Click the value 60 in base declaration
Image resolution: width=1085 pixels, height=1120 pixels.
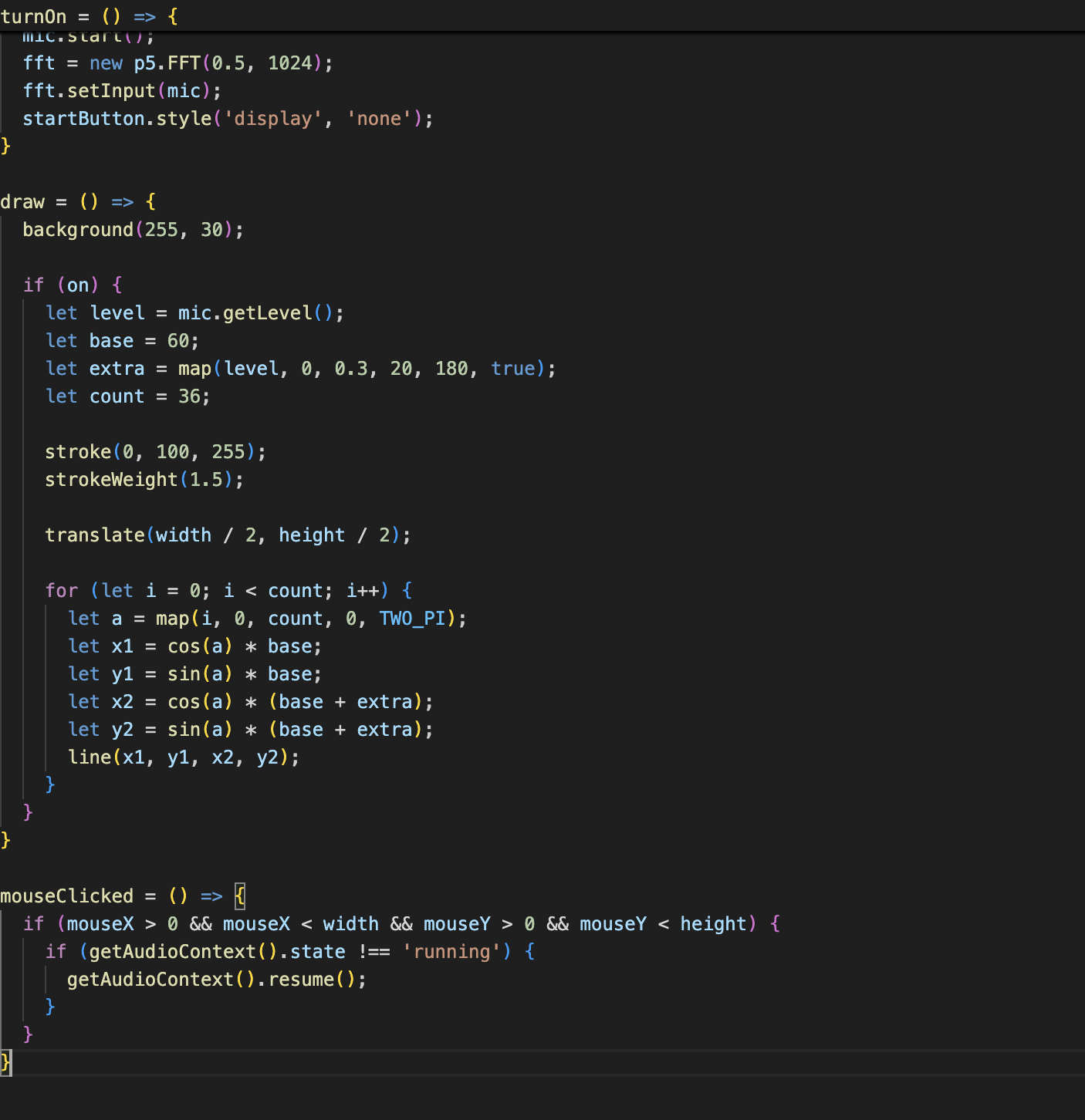[x=178, y=341]
